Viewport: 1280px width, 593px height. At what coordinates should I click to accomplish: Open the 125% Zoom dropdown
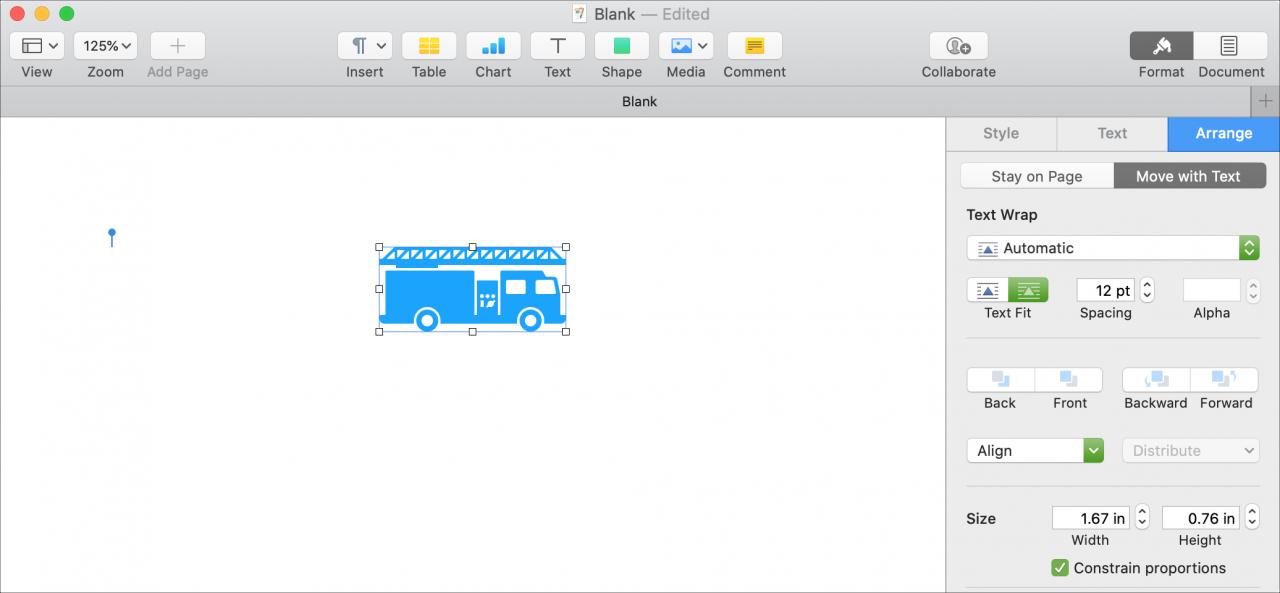[105, 46]
